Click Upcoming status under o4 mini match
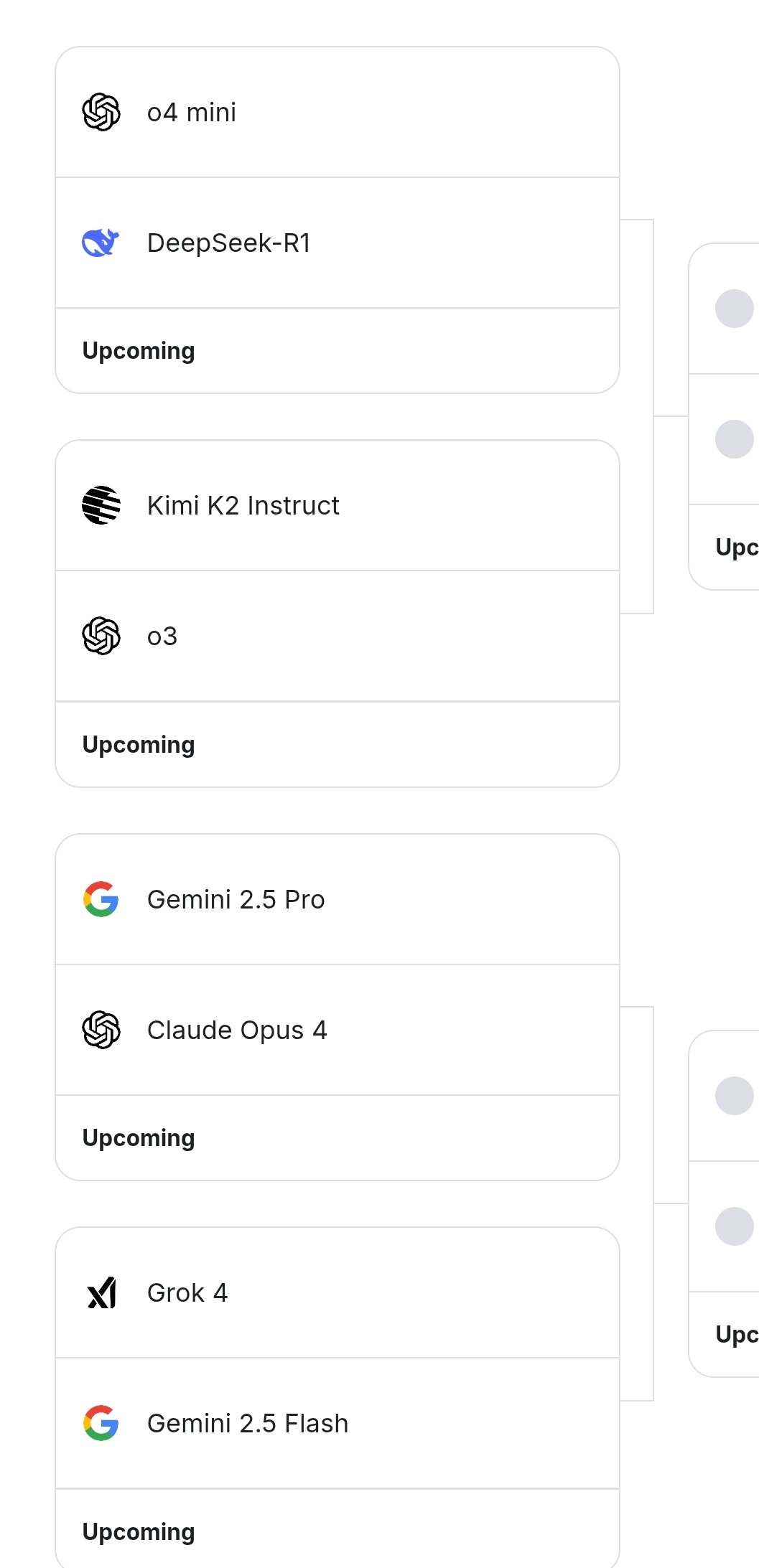The width and height of the screenshot is (759, 1568). [139, 351]
